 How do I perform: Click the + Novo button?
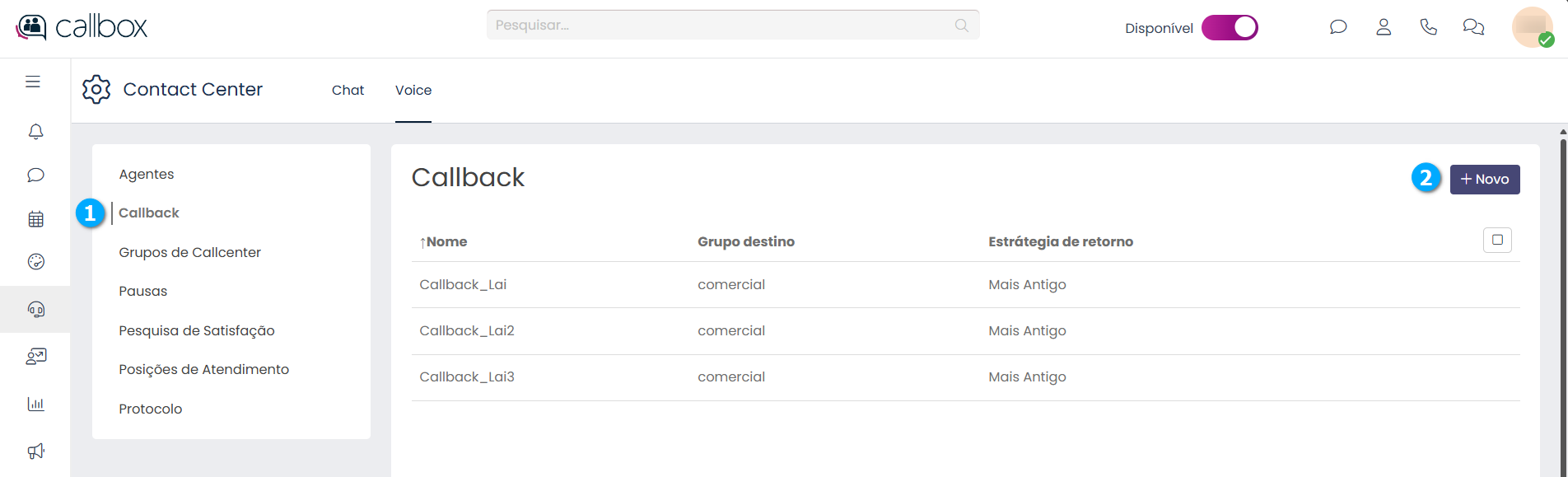pyautogui.click(x=1484, y=179)
